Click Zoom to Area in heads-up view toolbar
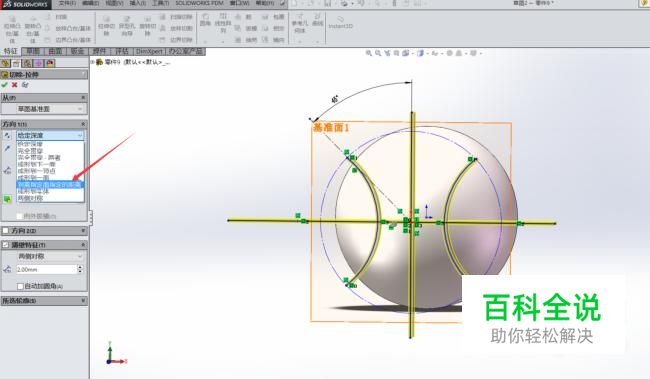Viewport: 650px width, 379px height. click(378, 53)
